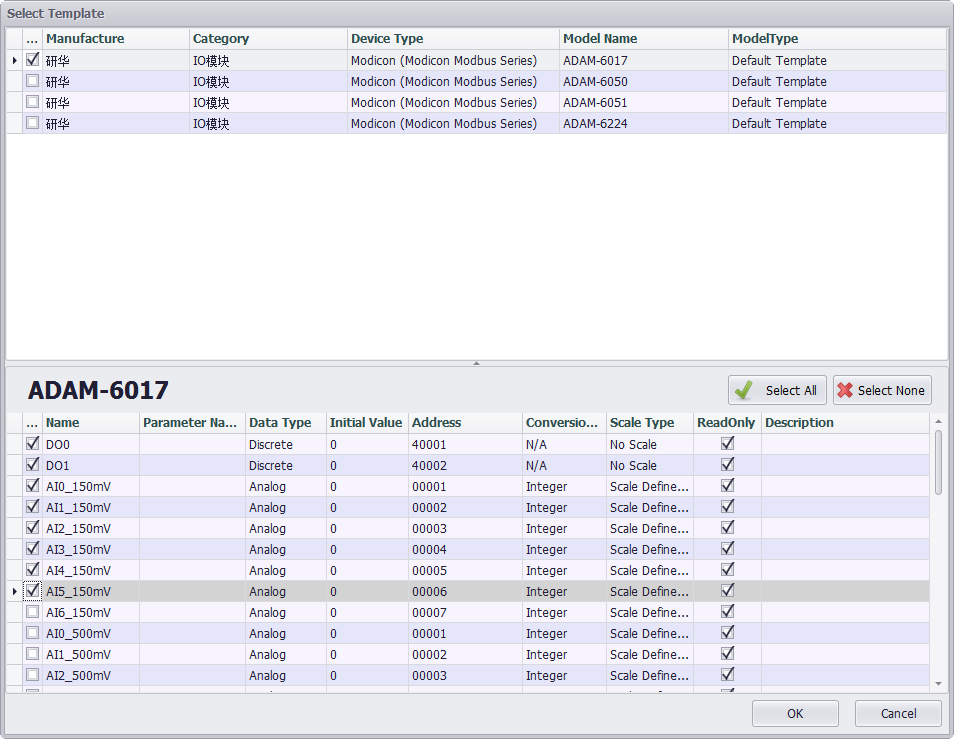Screen dimensions: 954x739
Task: Click the row indicator arrow beside AI5_150mV
Action: pyautogui.click(x=14, y=592)
